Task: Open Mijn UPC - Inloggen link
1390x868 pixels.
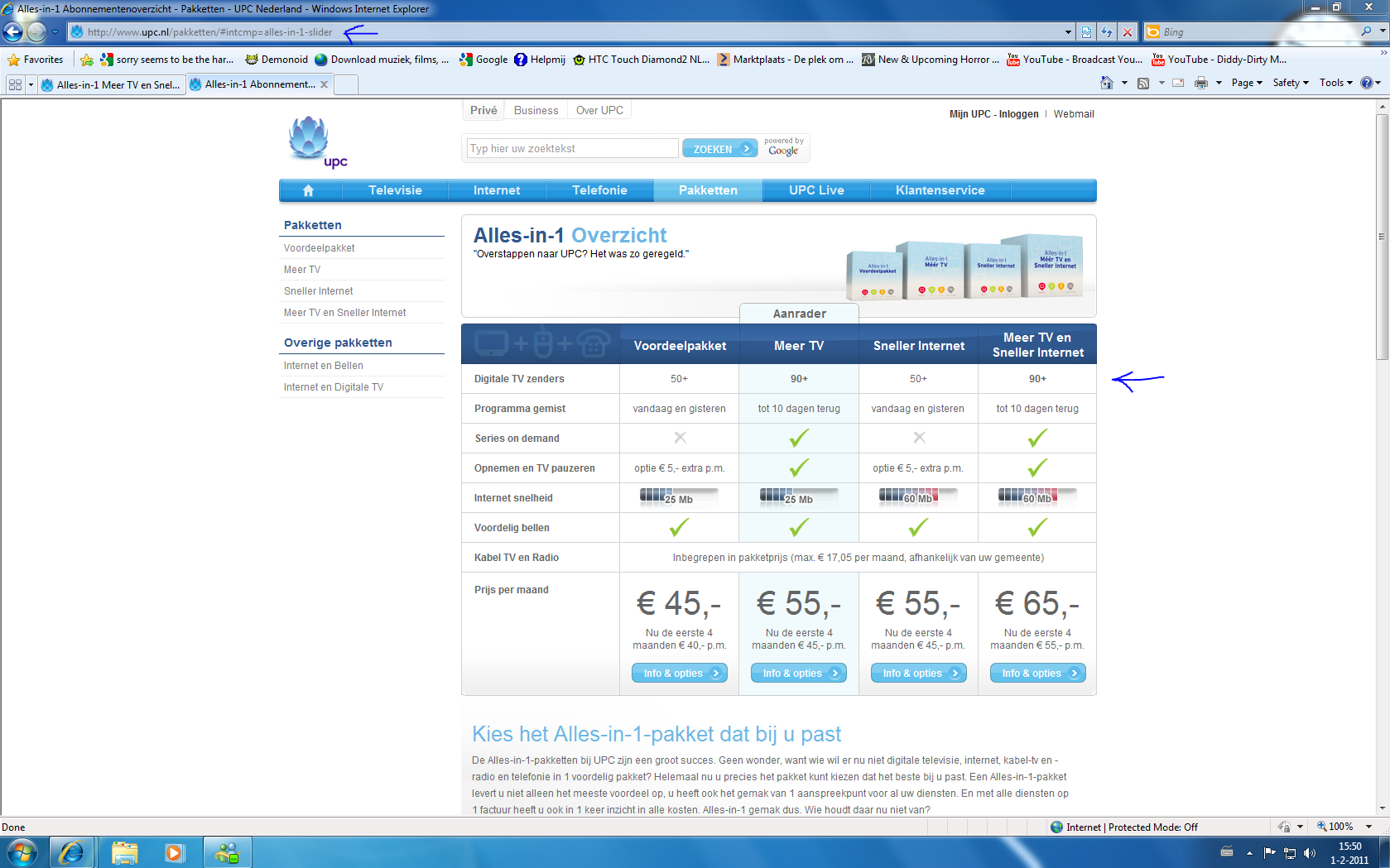Action: click(993, 114)
